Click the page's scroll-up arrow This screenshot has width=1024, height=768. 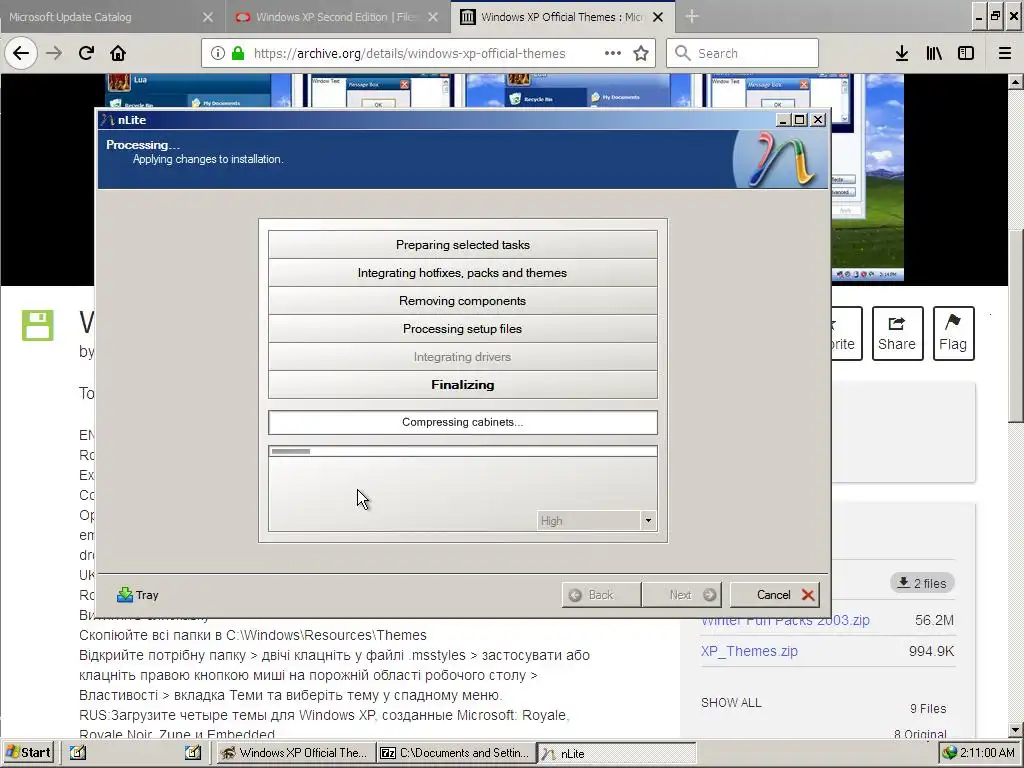pos(1016,82)
